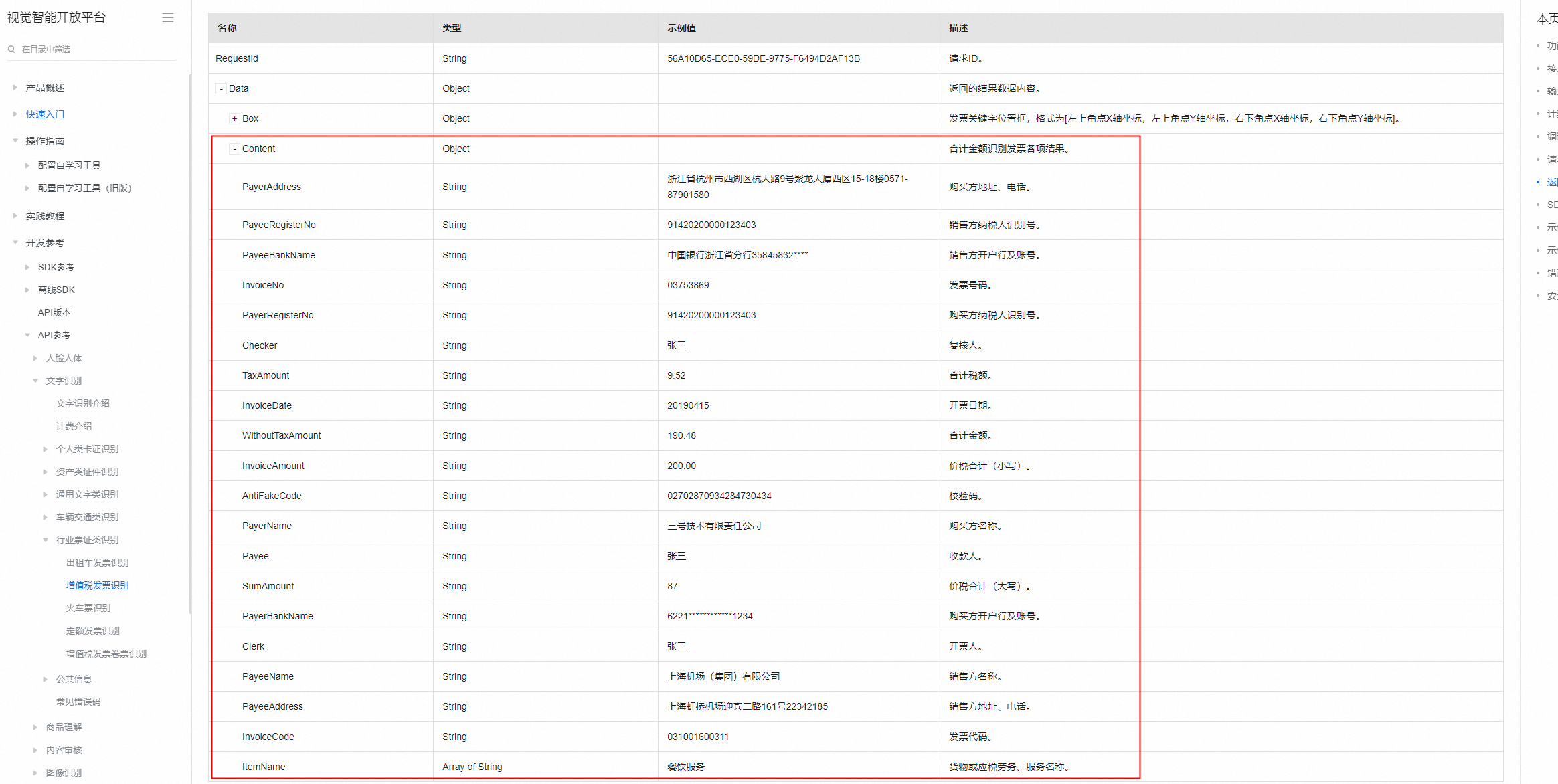This screenshot has height=784, width=1558.
Task: Click the highlighted 返 entry in right outline
Action: pos(1552,182)
